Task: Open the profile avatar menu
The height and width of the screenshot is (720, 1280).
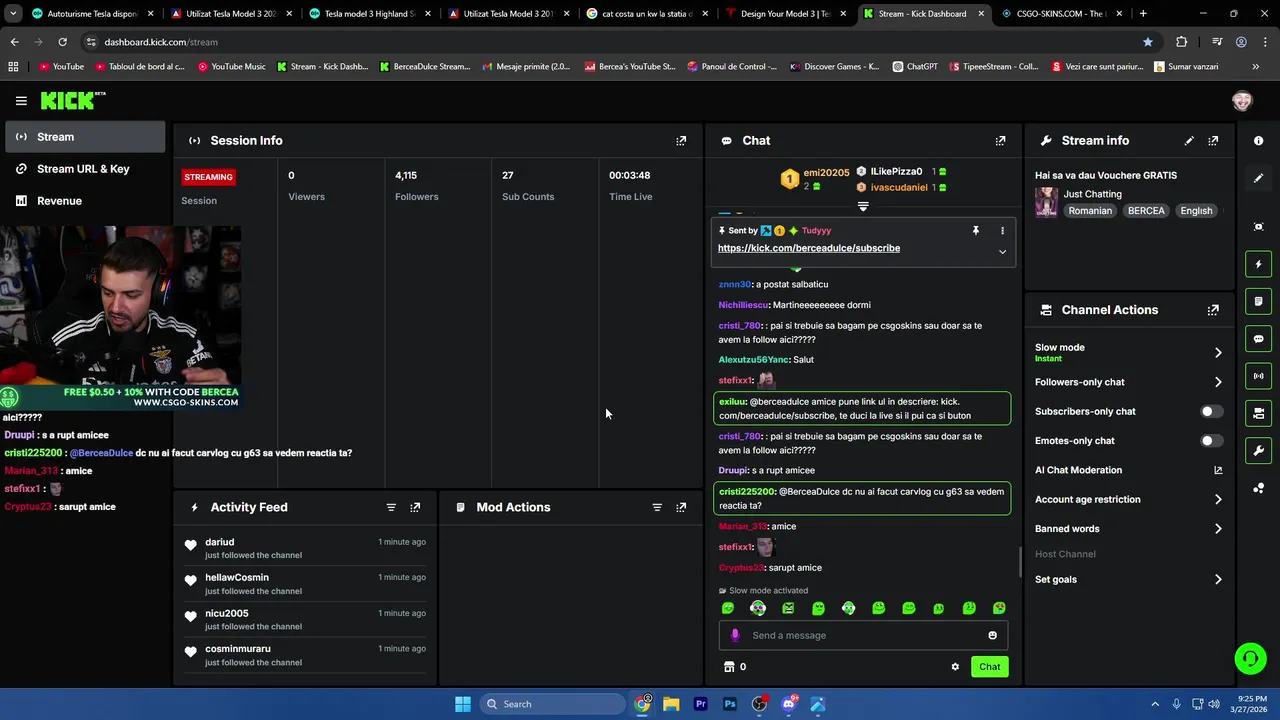Action: (x=1242, y=101)
